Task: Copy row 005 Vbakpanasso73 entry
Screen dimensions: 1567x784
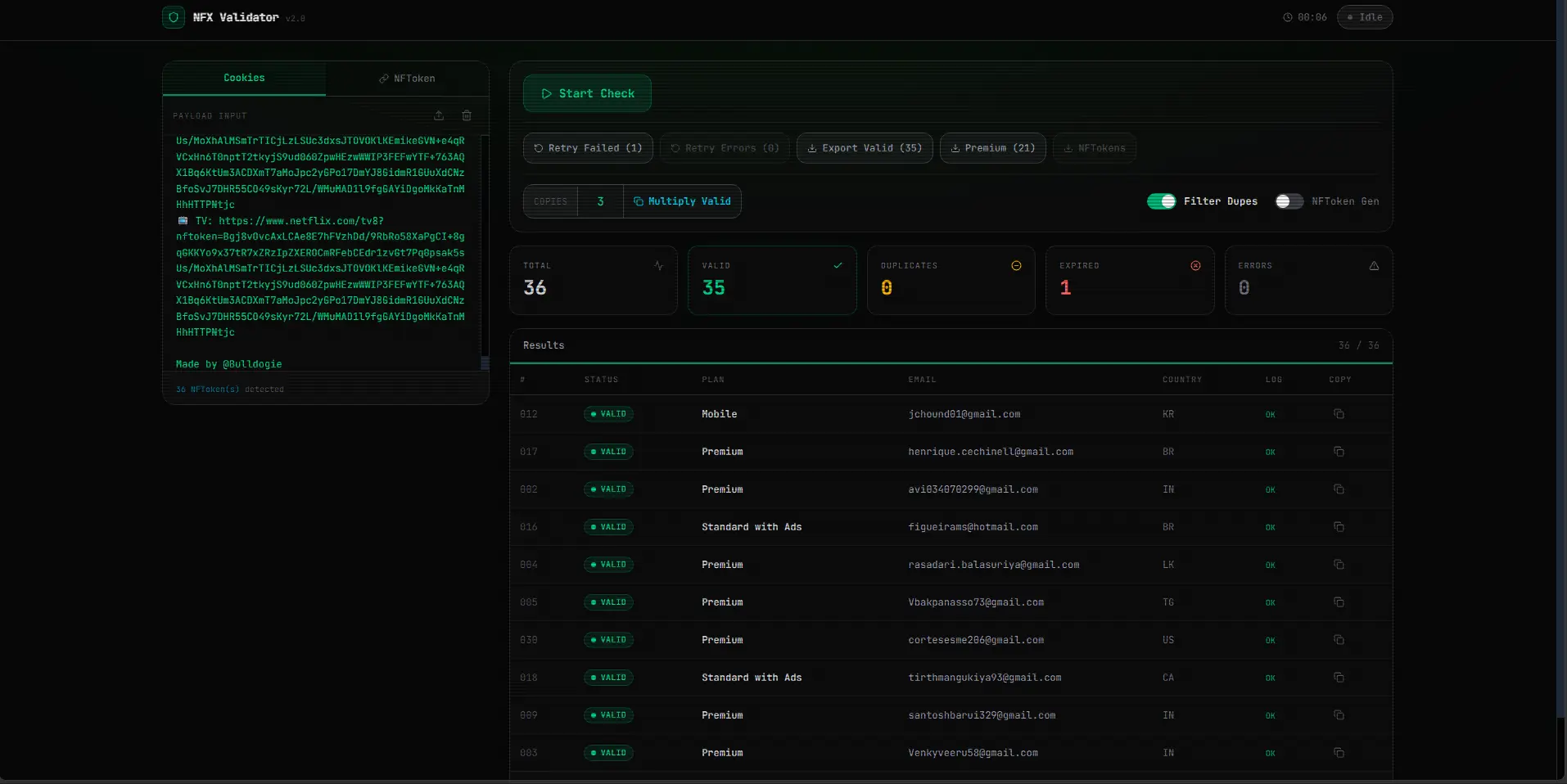Action: [x=1339, y=602]
